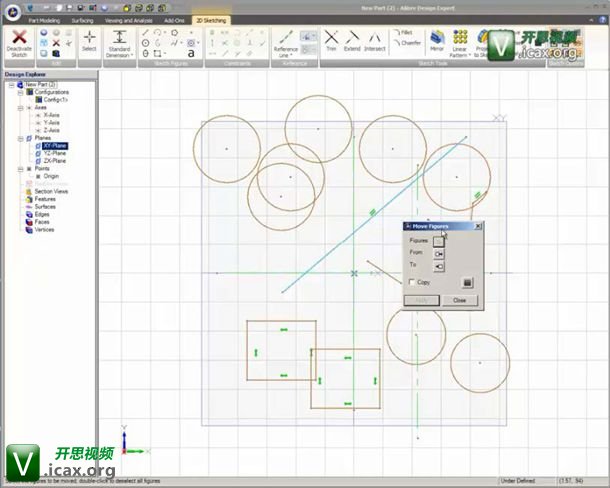Collapse the Points node
This screenshot has width=610, height=488.
pyautogui.click(x=20, y=169)
